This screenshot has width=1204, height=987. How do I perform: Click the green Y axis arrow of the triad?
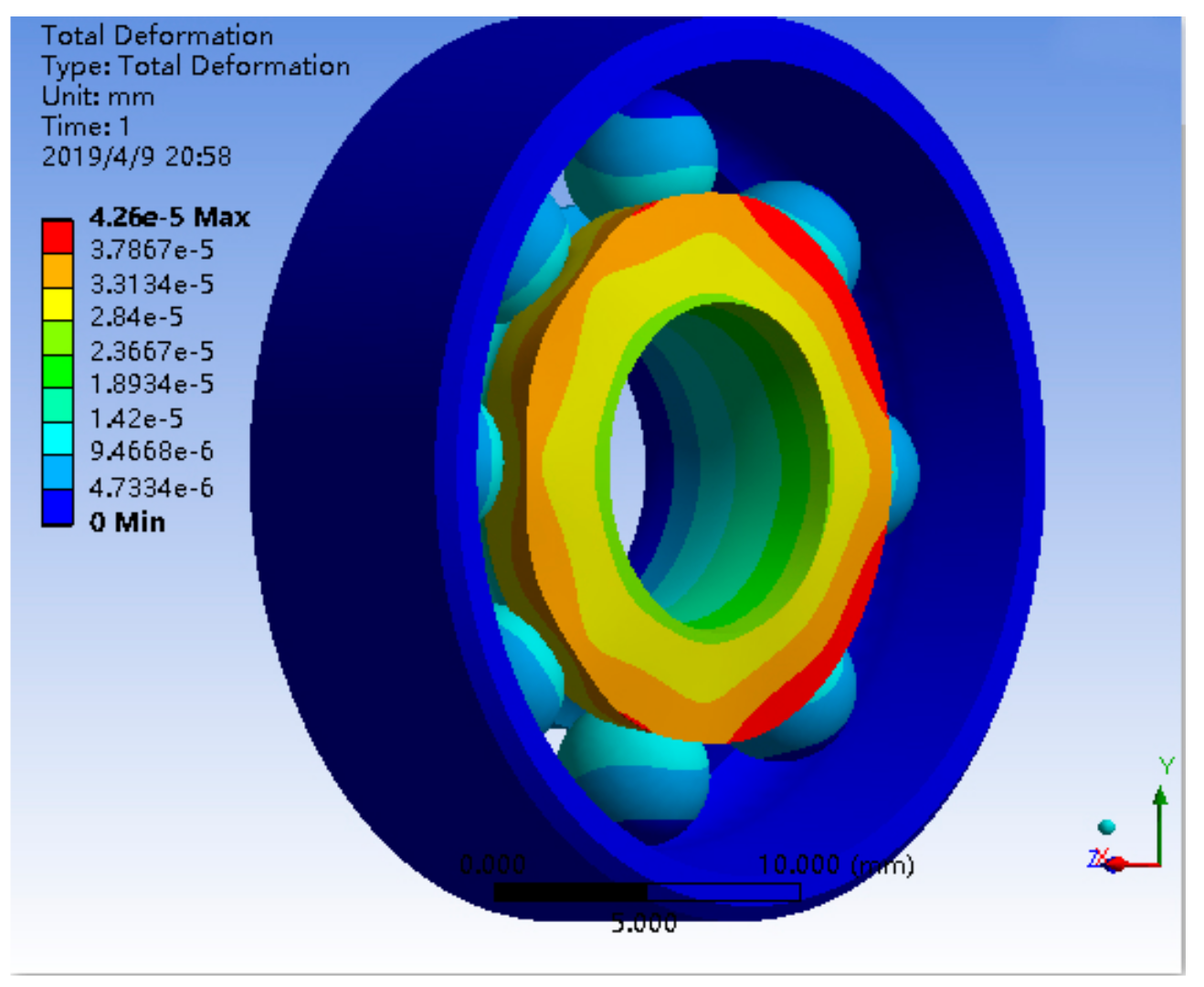pos(1160,825)
